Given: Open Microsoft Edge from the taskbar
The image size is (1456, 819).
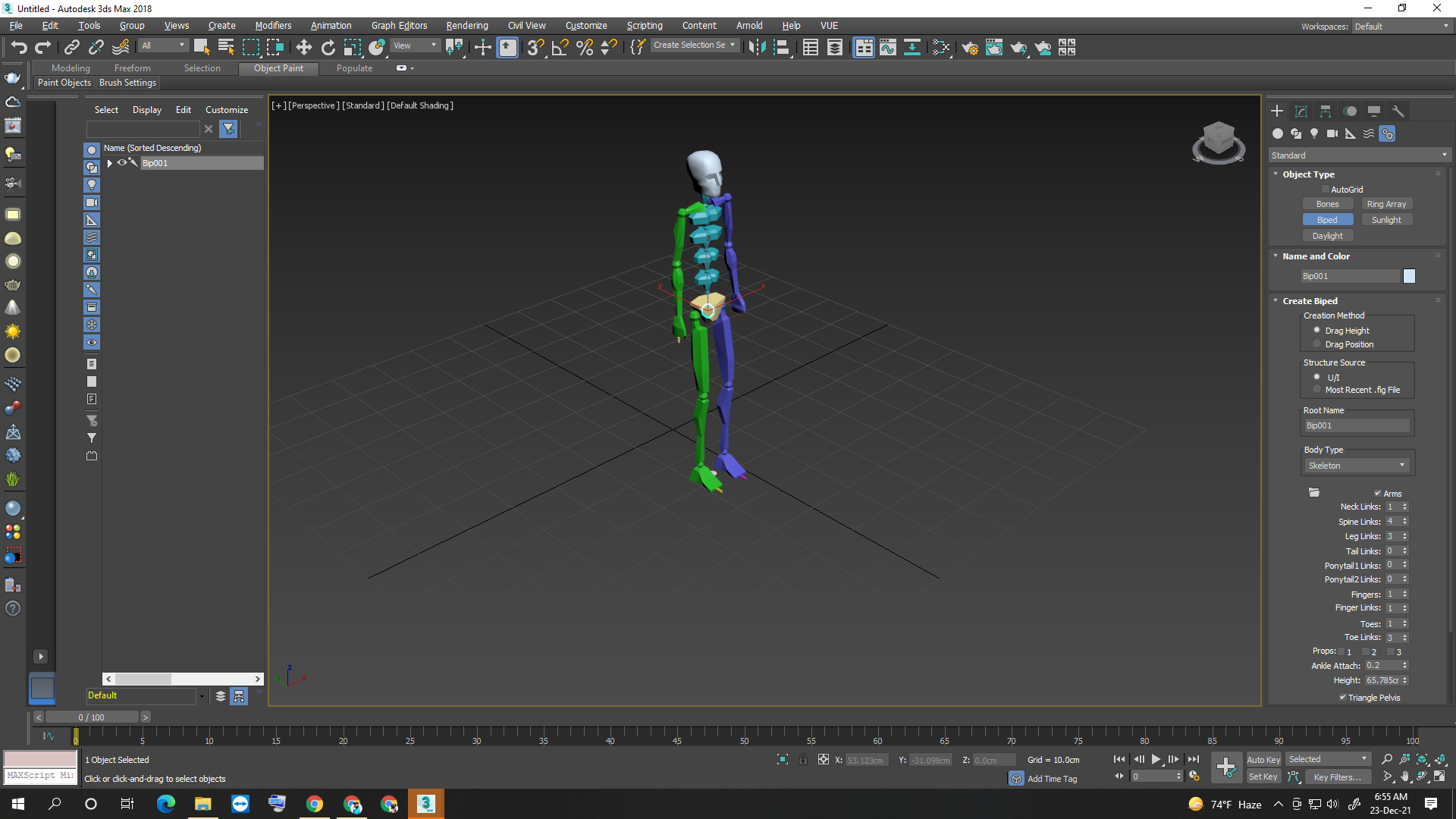Looking at the screenshot, I should [165, 804].
